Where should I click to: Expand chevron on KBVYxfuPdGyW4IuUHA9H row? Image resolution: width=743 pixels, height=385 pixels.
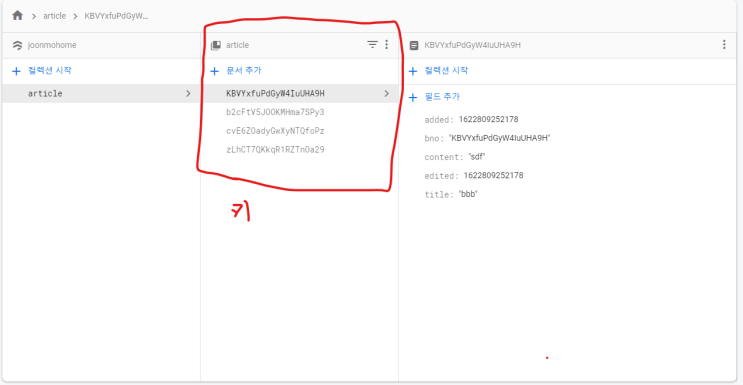[x=386, y=93]
